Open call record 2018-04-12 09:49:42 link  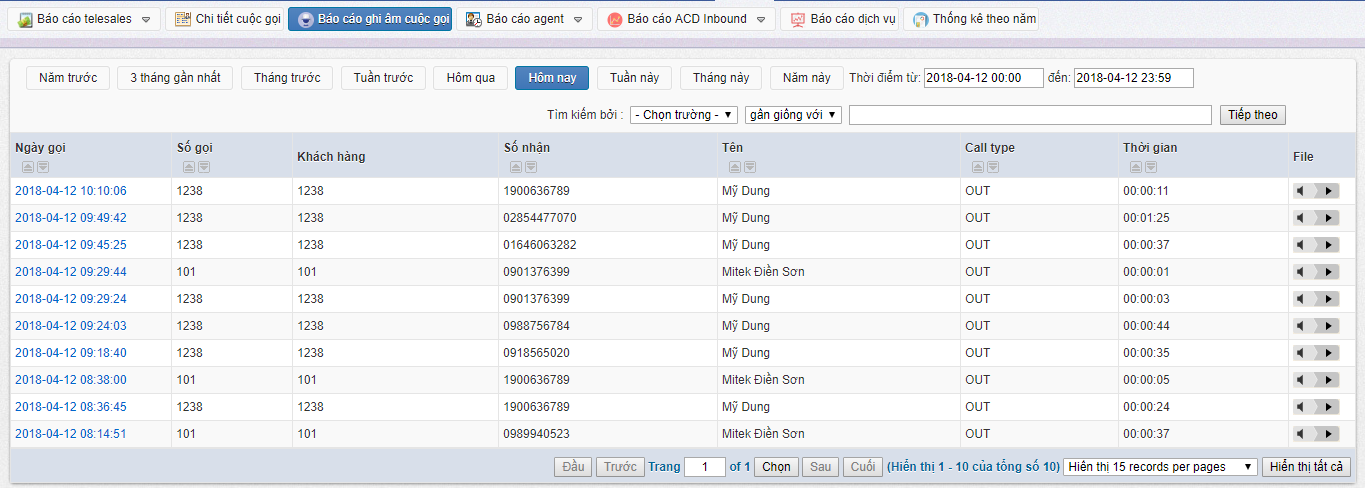click(71, 218)
